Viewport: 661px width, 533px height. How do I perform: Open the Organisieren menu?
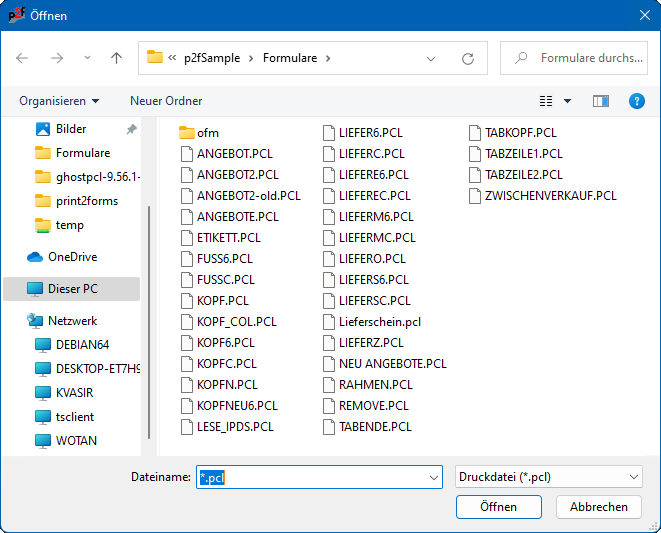pyautogui.click(x=59, y=101)
